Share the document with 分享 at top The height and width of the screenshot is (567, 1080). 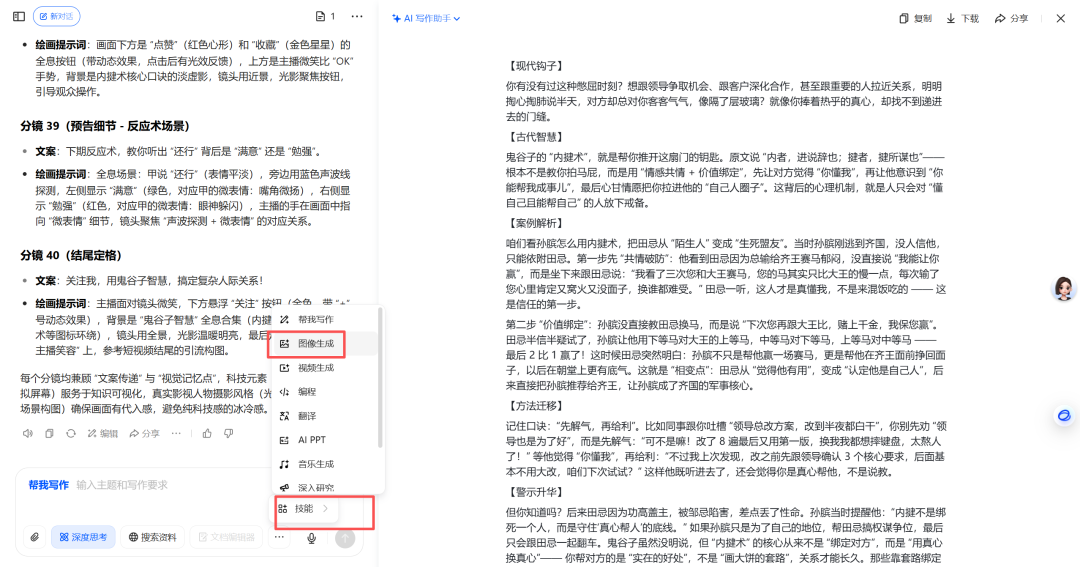coord(1011,19)
